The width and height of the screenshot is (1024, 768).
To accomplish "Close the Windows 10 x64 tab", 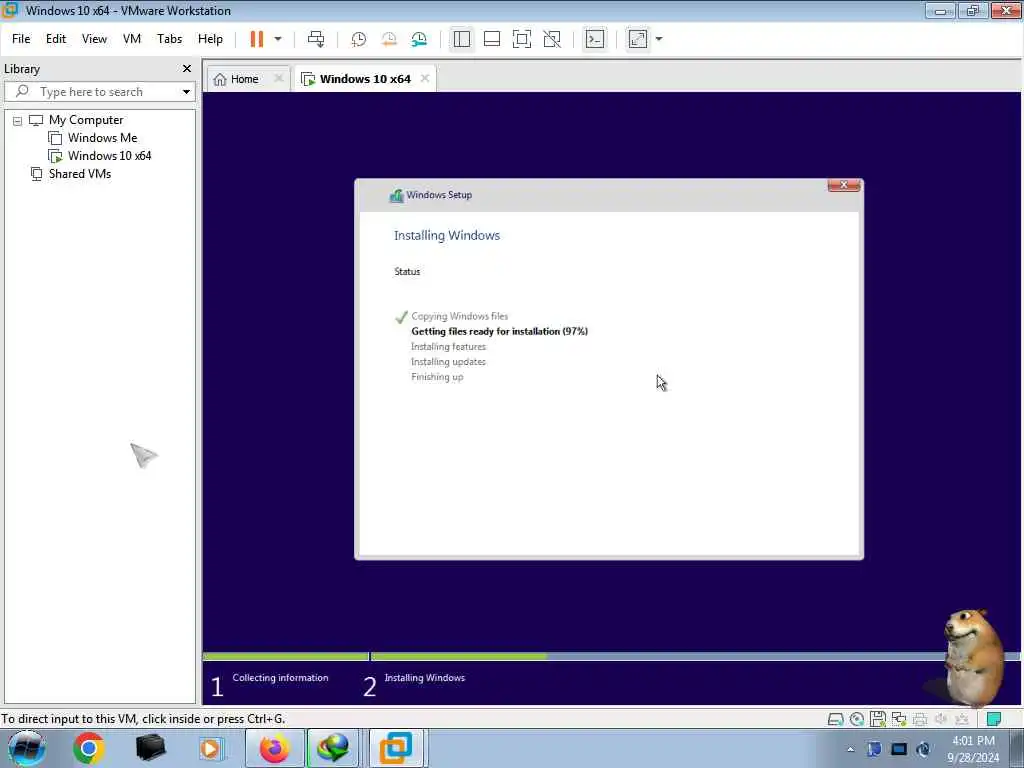I will (x=425, y=78).
